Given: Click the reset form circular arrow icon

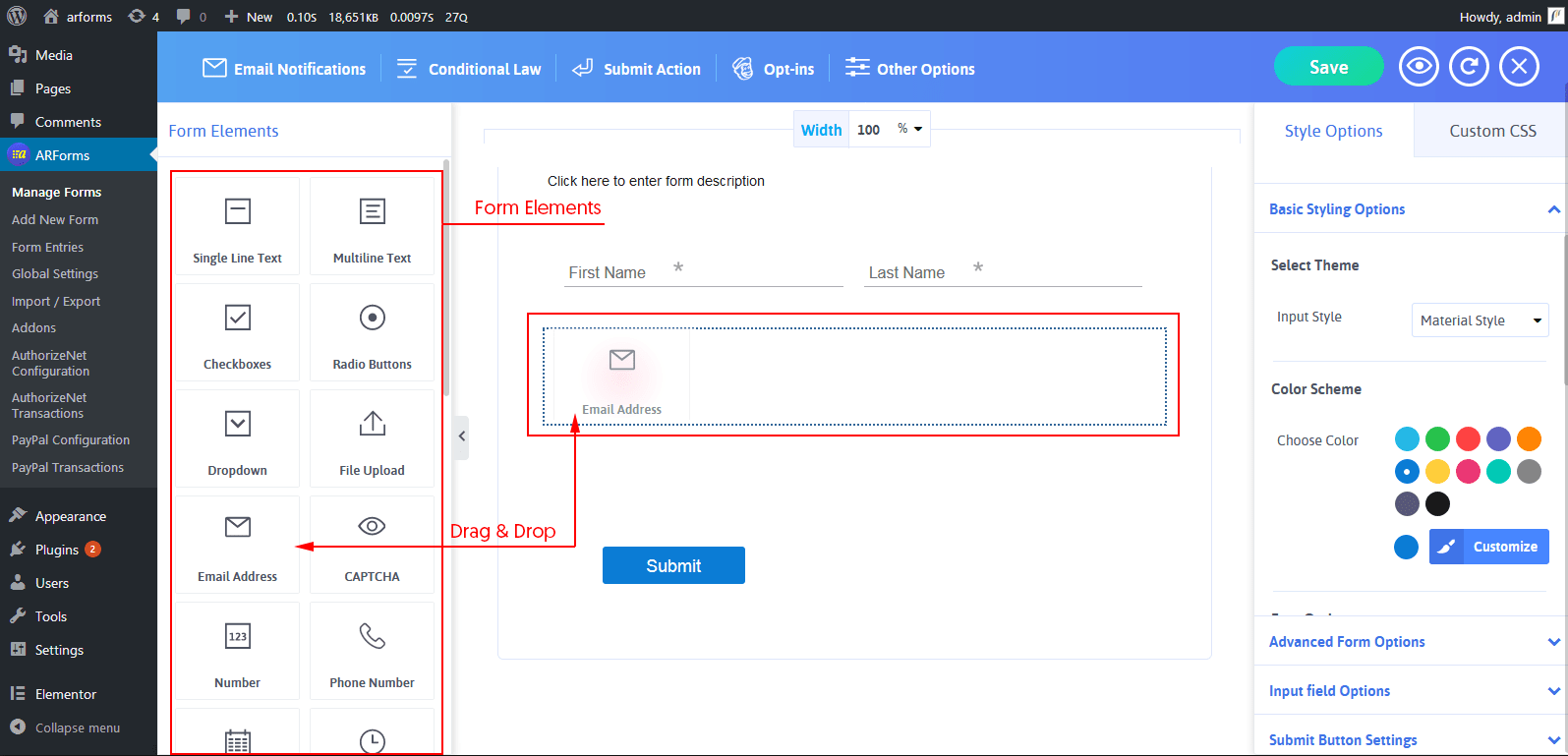Looking at the screenshot, I should point(1469,67).
